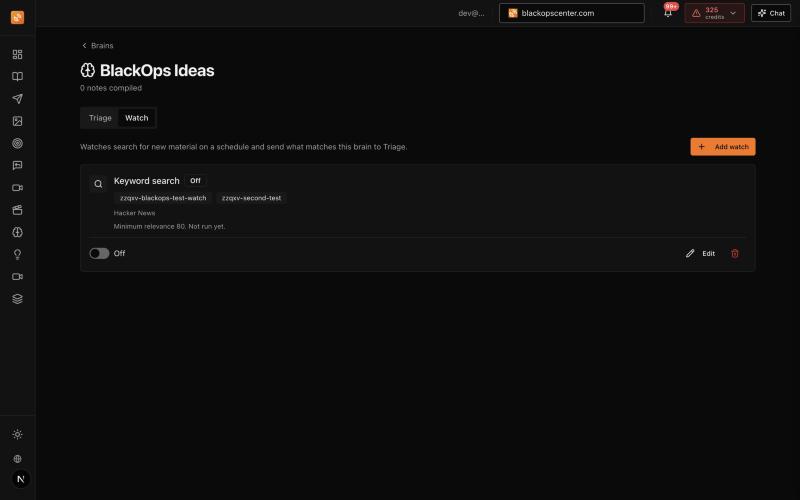Viewport: 800px width, 500px height.
Task: Click the Add watch button
Action: point(723,146)
